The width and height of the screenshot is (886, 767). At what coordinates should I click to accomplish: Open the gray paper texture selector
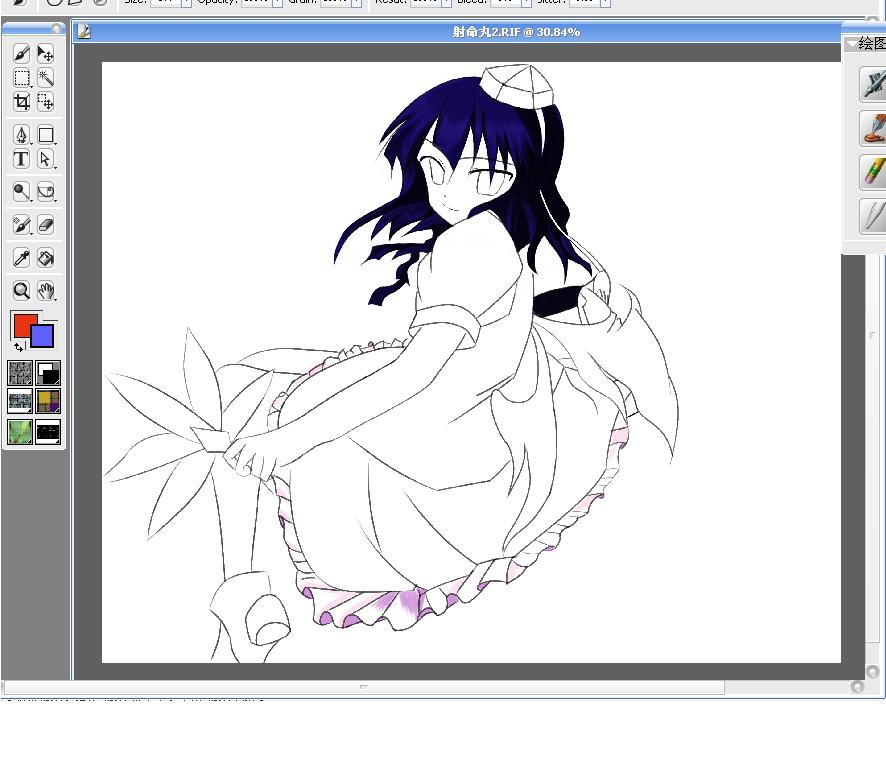20,373
